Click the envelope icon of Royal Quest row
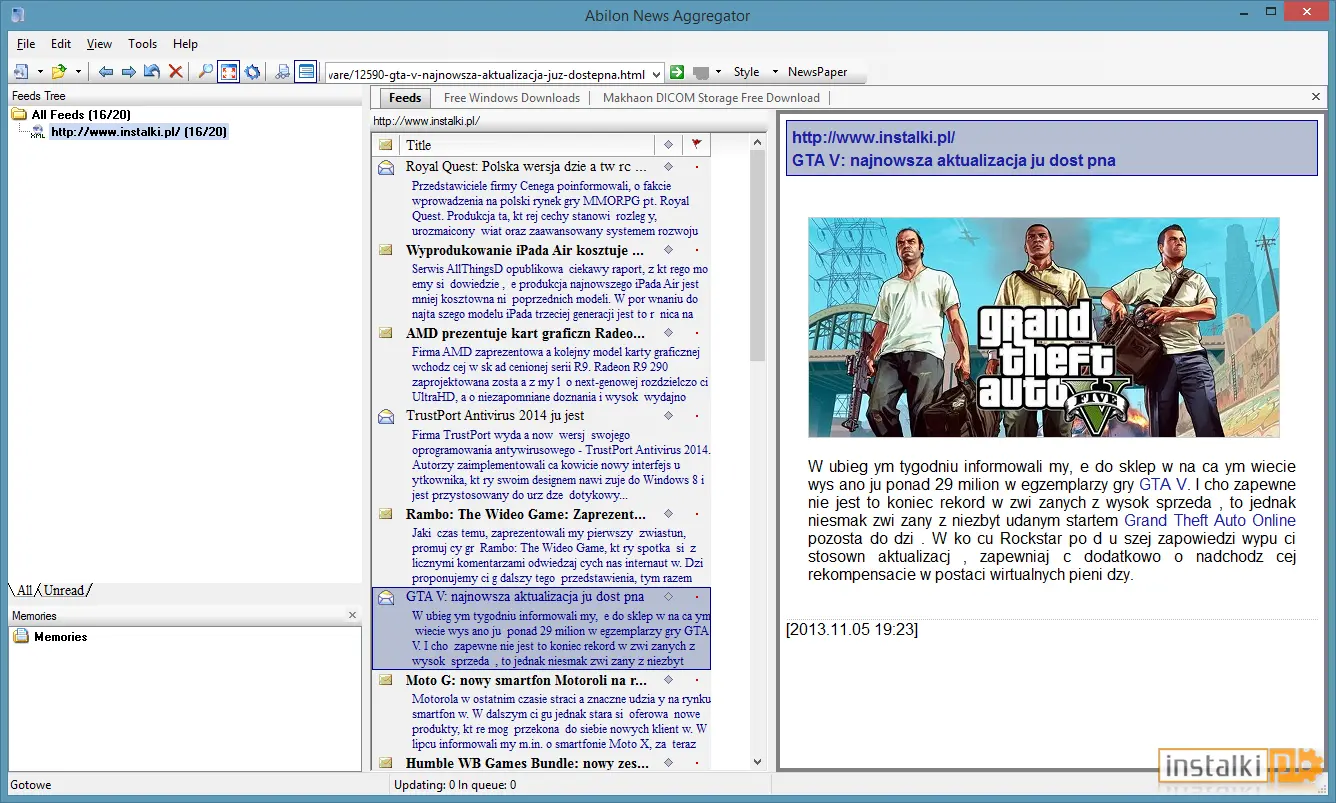This screenshot has width=1336, height=803. coord(386,168)
